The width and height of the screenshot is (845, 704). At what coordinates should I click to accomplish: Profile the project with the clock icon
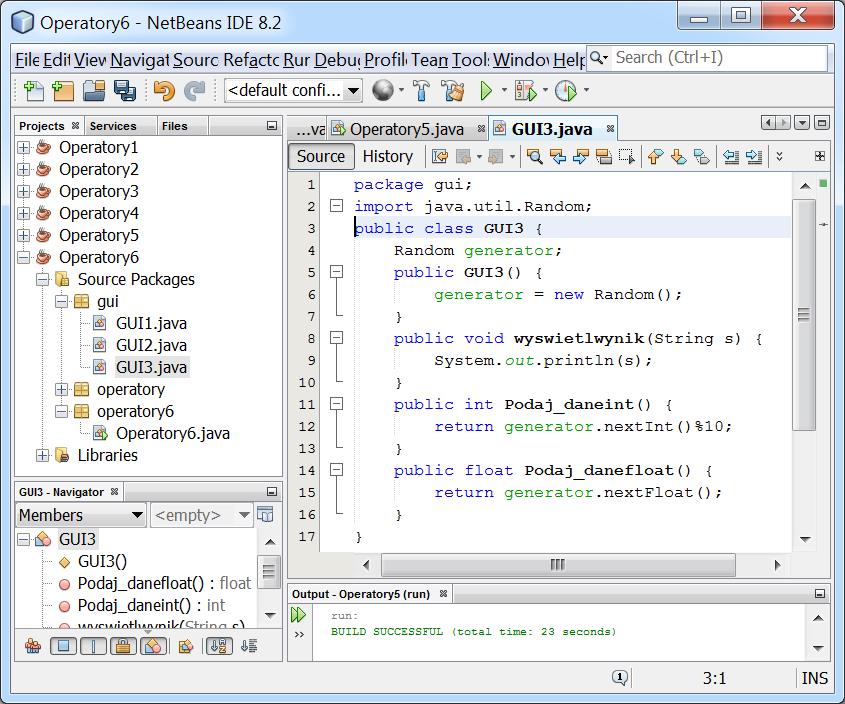565,91
